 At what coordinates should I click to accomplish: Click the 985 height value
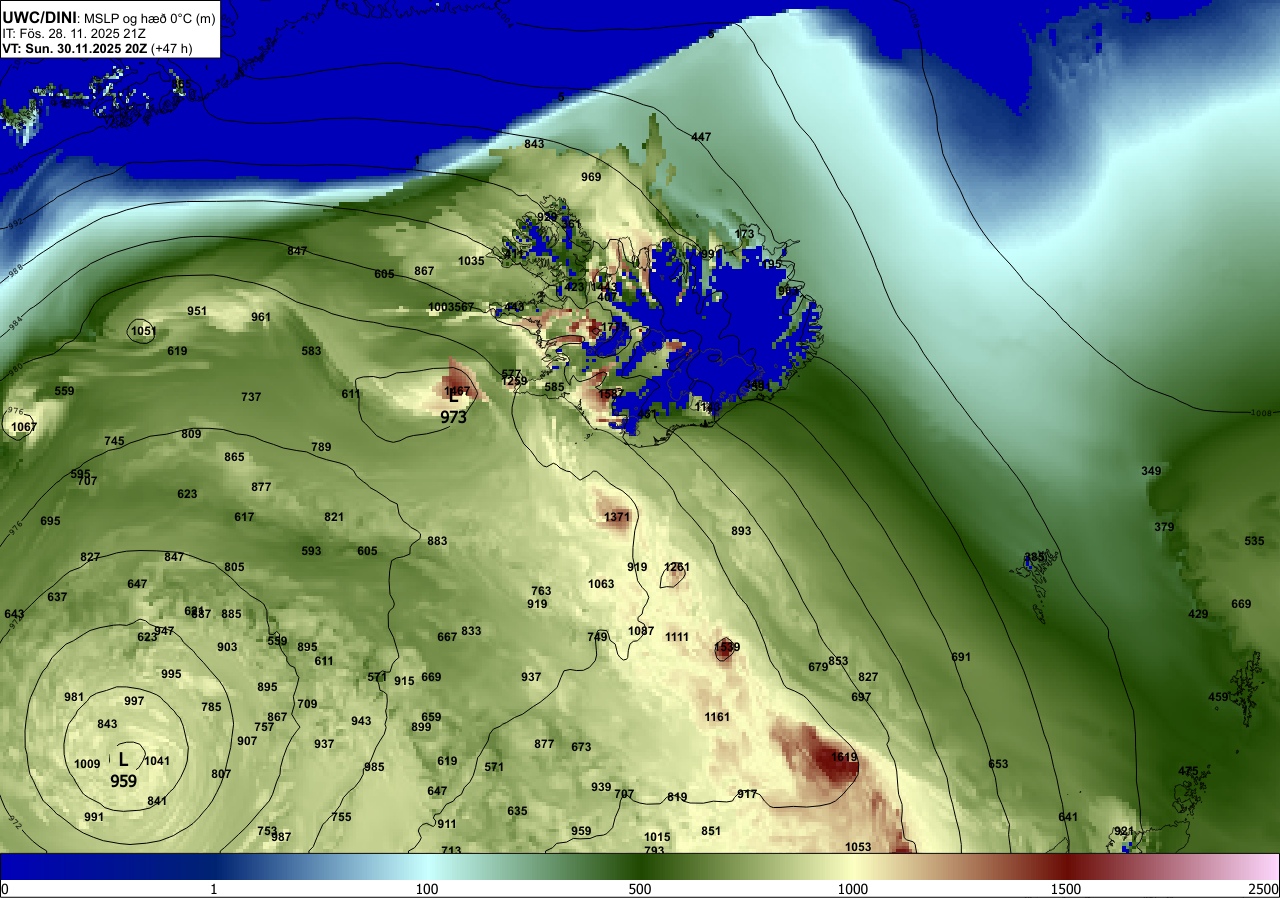[x=374, y=767]
